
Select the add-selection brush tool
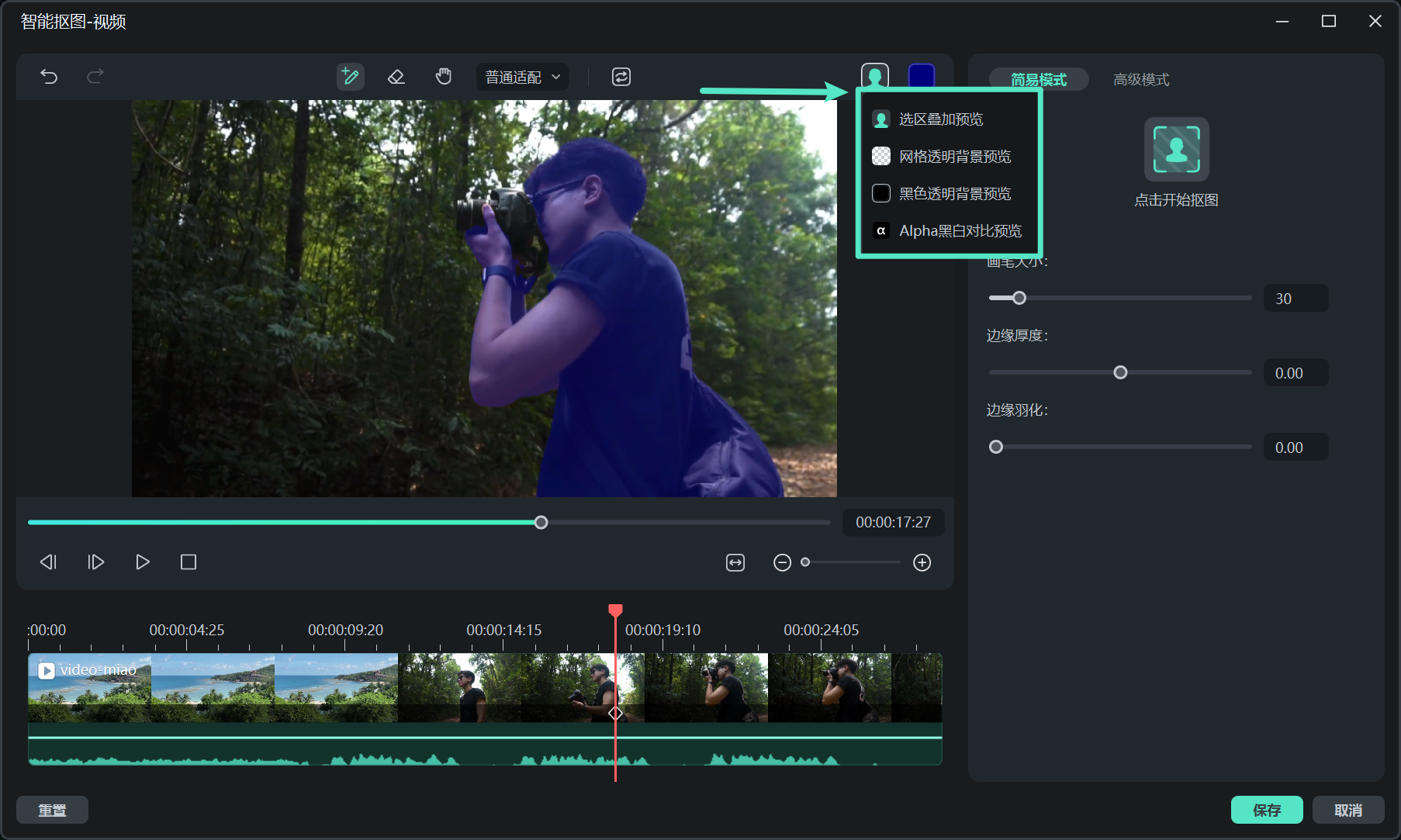coord(351,77)
